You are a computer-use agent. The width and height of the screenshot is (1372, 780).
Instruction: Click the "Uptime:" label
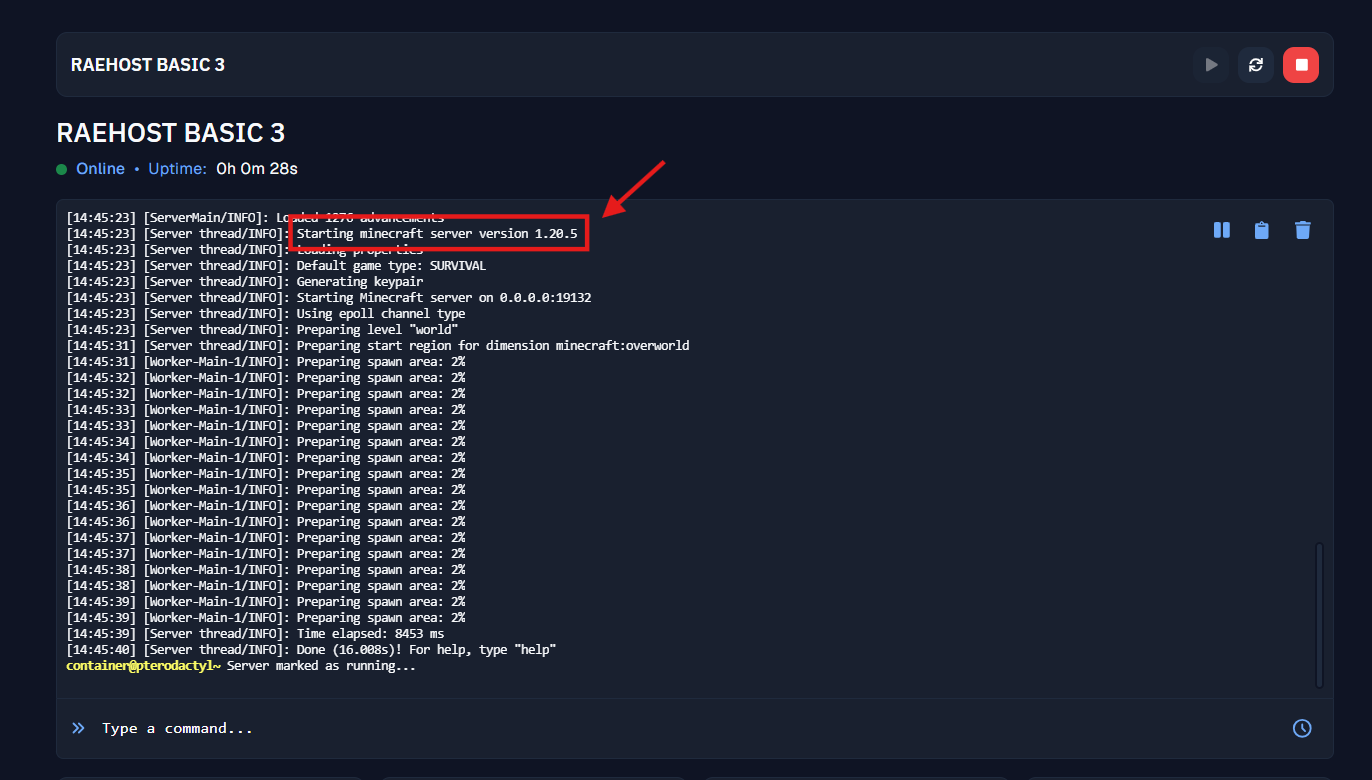tap(178, 169)
